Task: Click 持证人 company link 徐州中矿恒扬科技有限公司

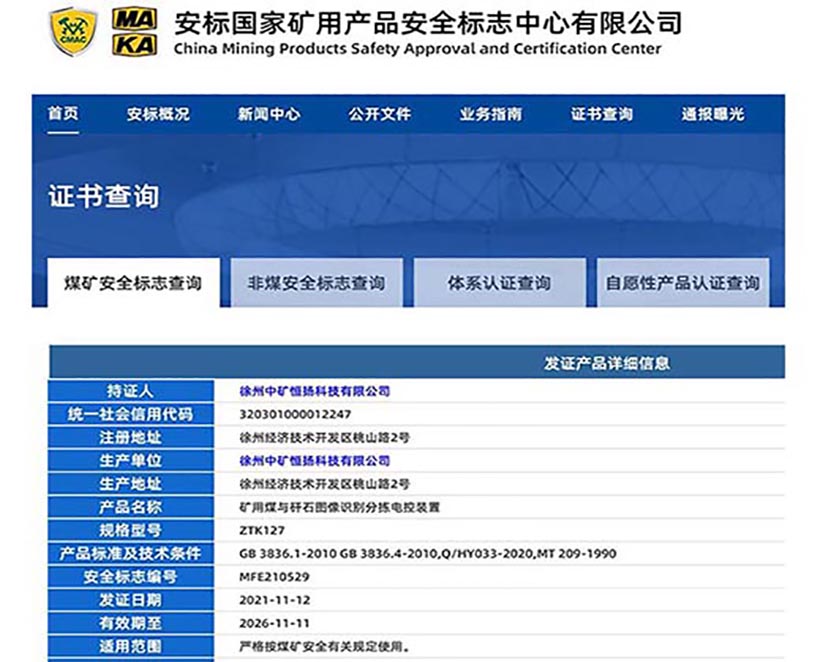Action: [x=314, y=391]
